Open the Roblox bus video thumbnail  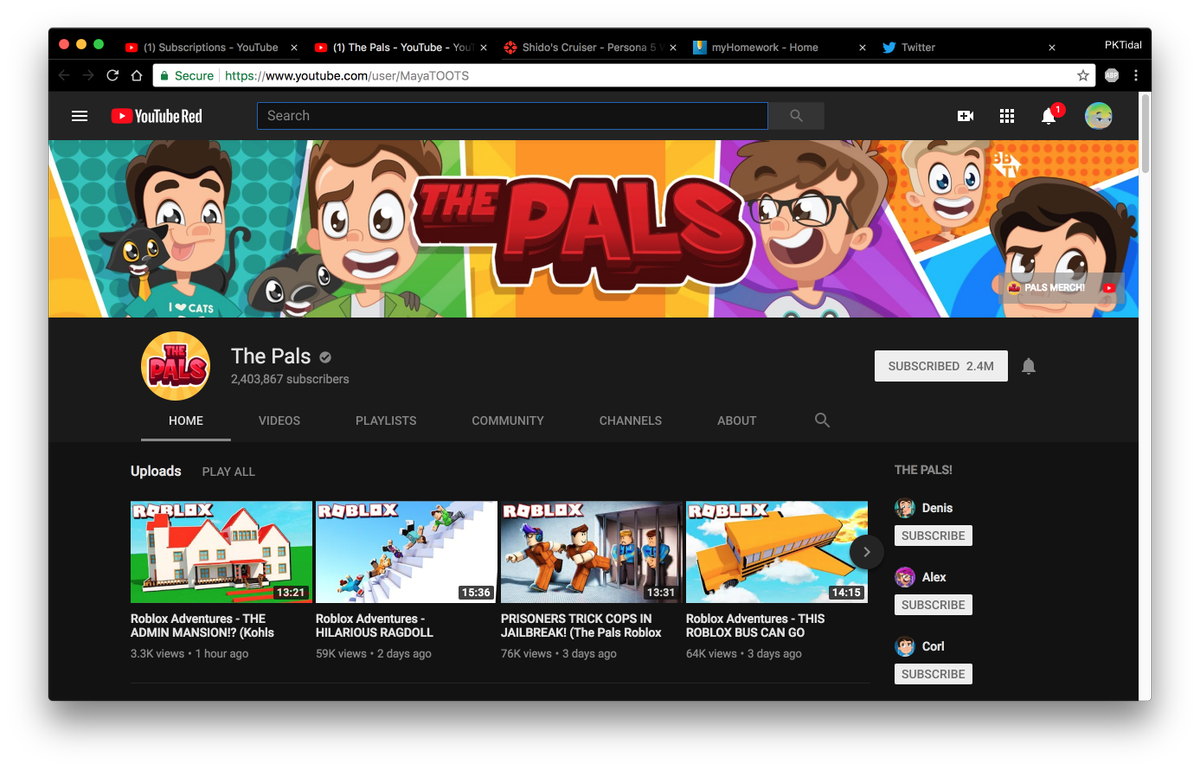pyautogui.click(x=776, y=552)
